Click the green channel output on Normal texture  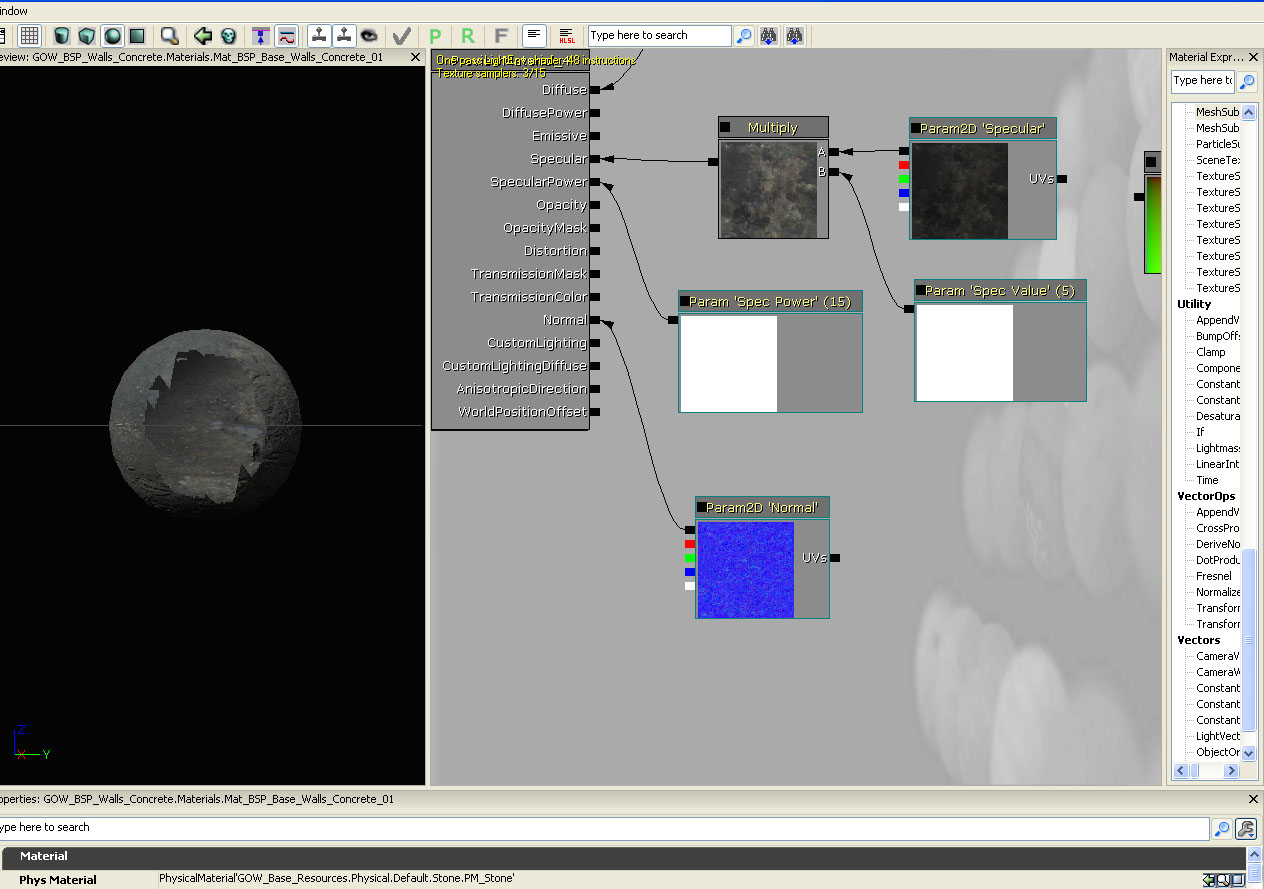[x=690, y=558]
